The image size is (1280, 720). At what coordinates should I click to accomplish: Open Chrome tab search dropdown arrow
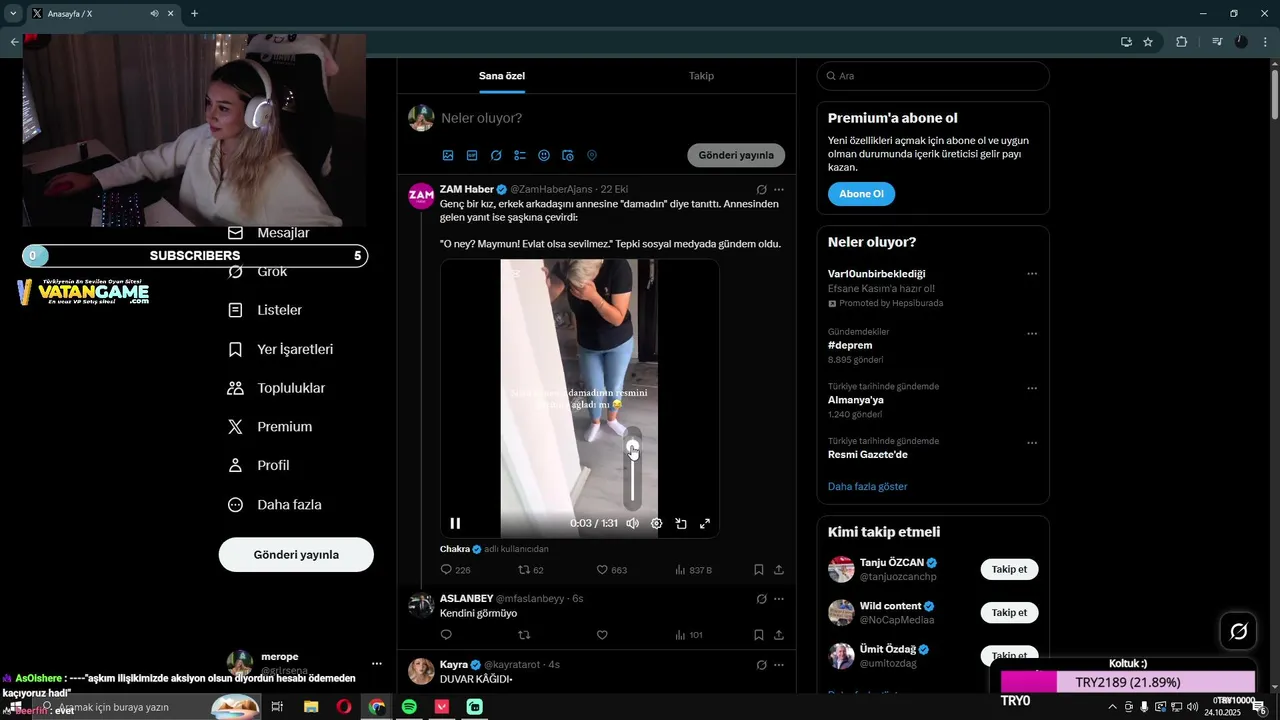(13, 14)
